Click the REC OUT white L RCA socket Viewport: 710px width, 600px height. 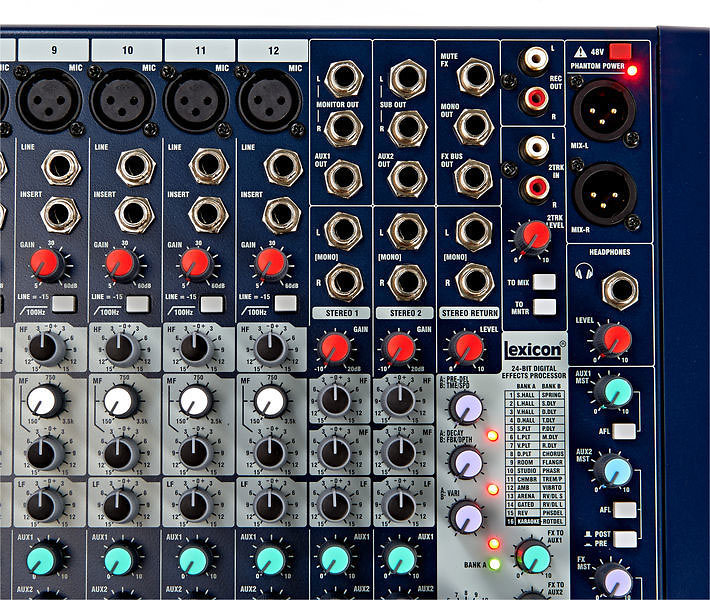(x=535, y=59)
